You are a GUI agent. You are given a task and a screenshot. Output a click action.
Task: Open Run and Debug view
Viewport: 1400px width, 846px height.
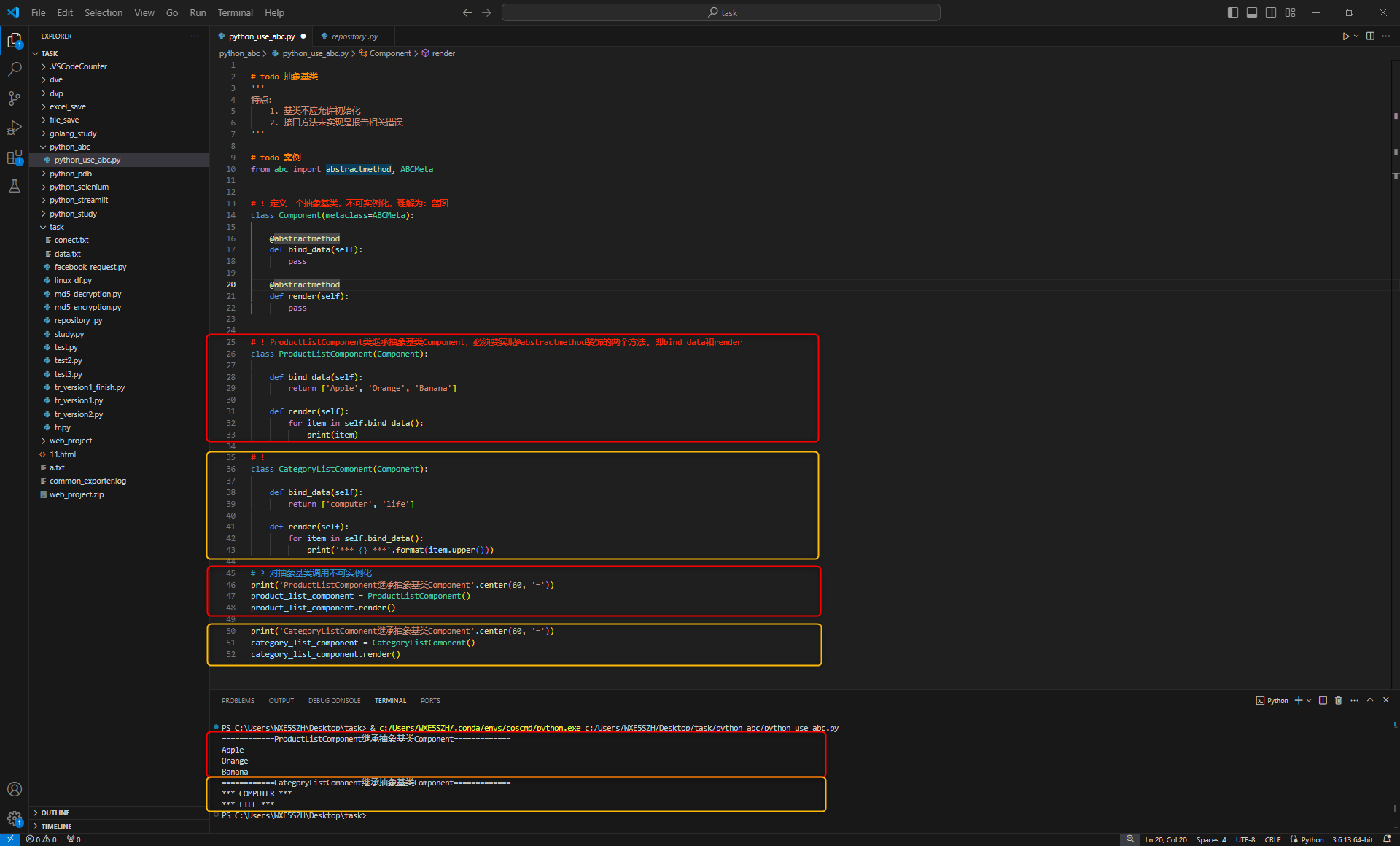coord(15,128)
